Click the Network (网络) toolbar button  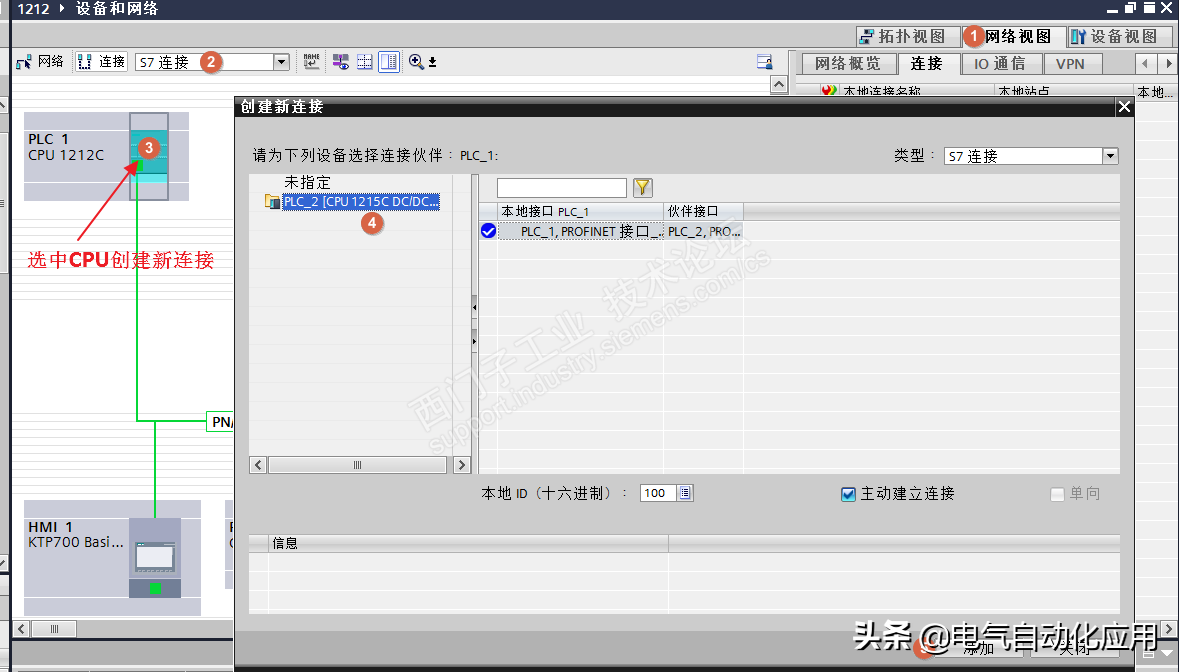click(x=40, y=62)
